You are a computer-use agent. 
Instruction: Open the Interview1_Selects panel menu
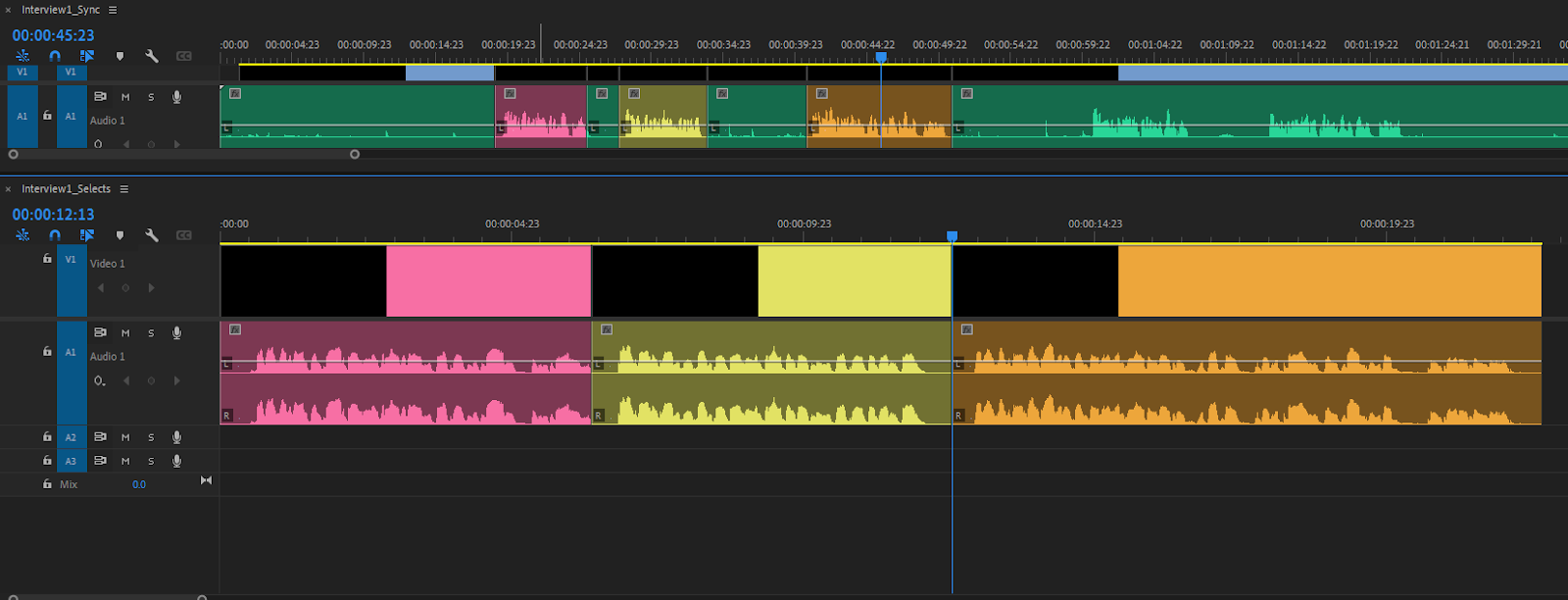pos(124,189)
